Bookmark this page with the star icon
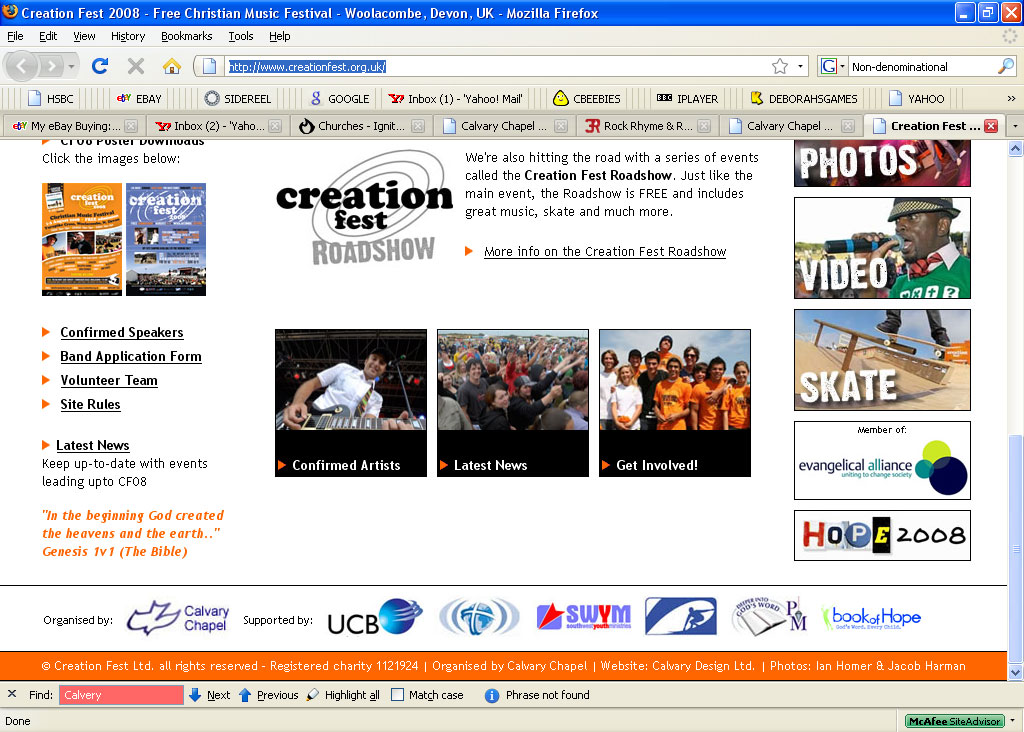 point(780,66)
